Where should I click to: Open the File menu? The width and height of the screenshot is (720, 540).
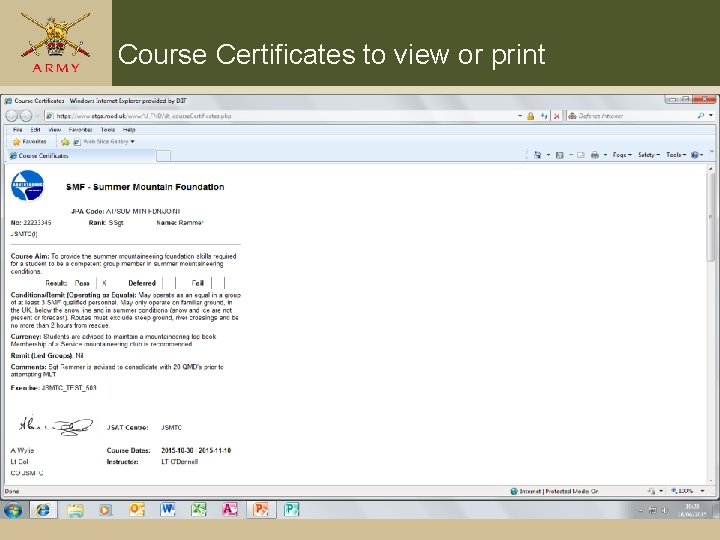coord(17,130)
